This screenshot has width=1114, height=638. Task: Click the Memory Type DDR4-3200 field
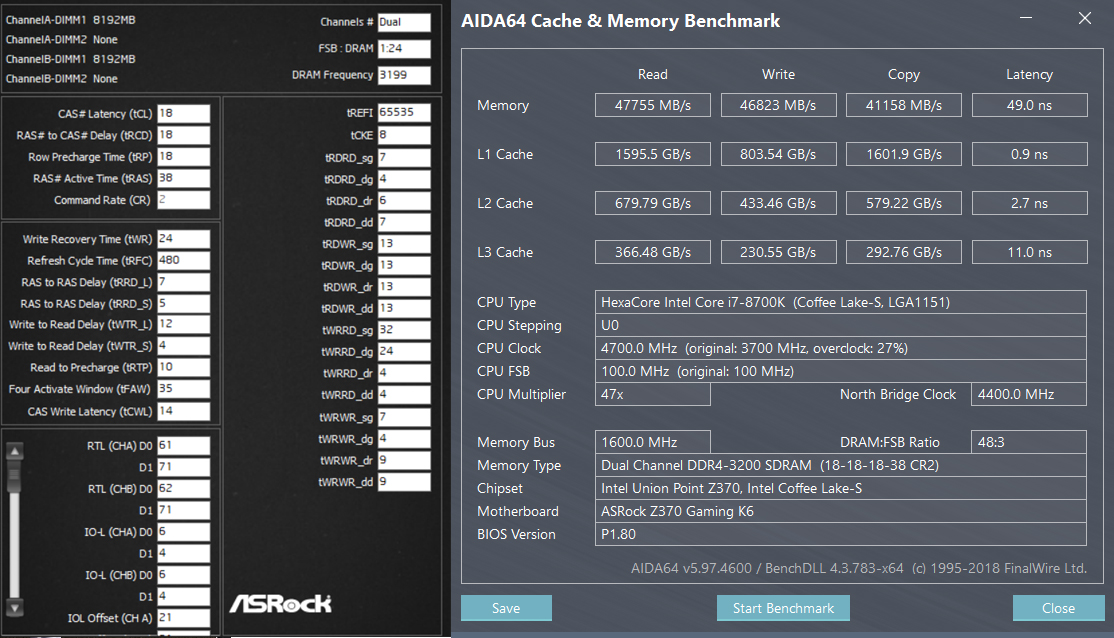[x=840, y=465]
